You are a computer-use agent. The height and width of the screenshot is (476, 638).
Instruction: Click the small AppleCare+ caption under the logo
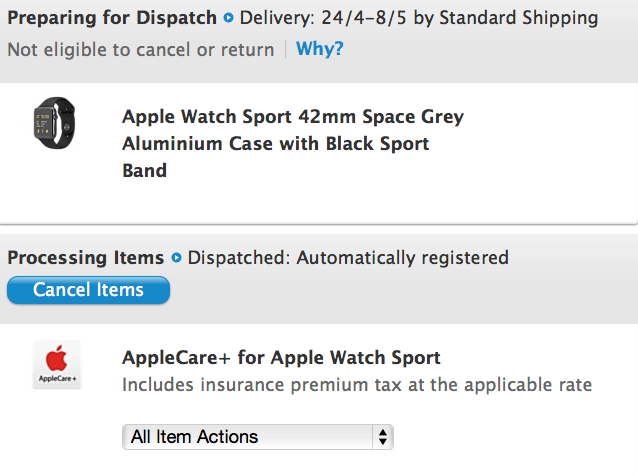click(x=57, y=379)
